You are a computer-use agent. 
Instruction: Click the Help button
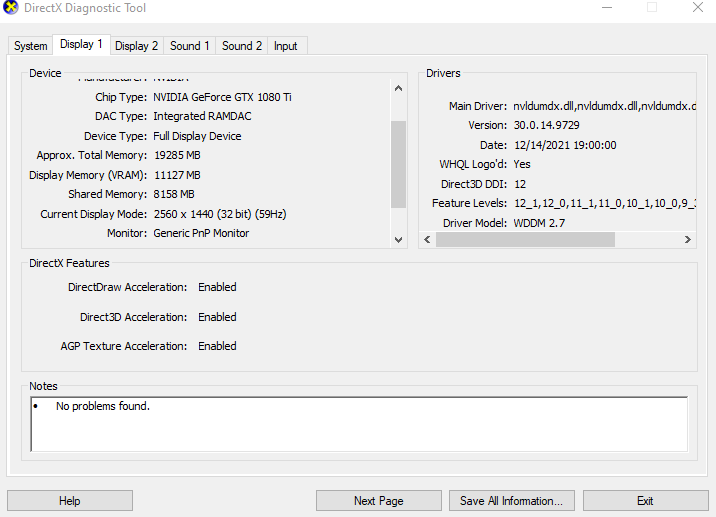point(70,501)
